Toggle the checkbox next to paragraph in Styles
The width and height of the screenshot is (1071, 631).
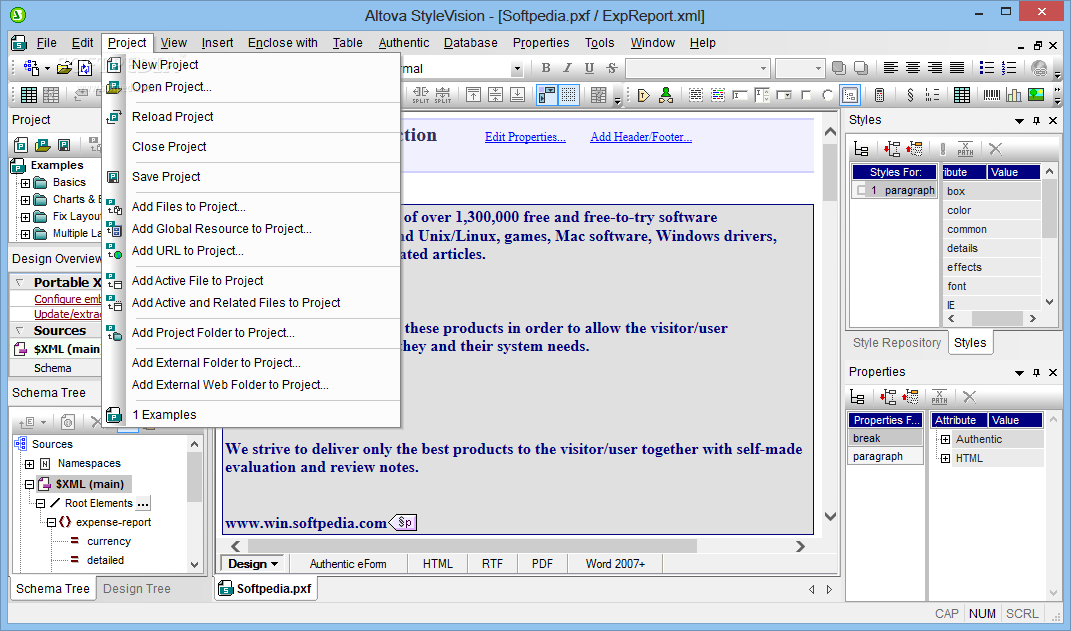coord(862,190)
